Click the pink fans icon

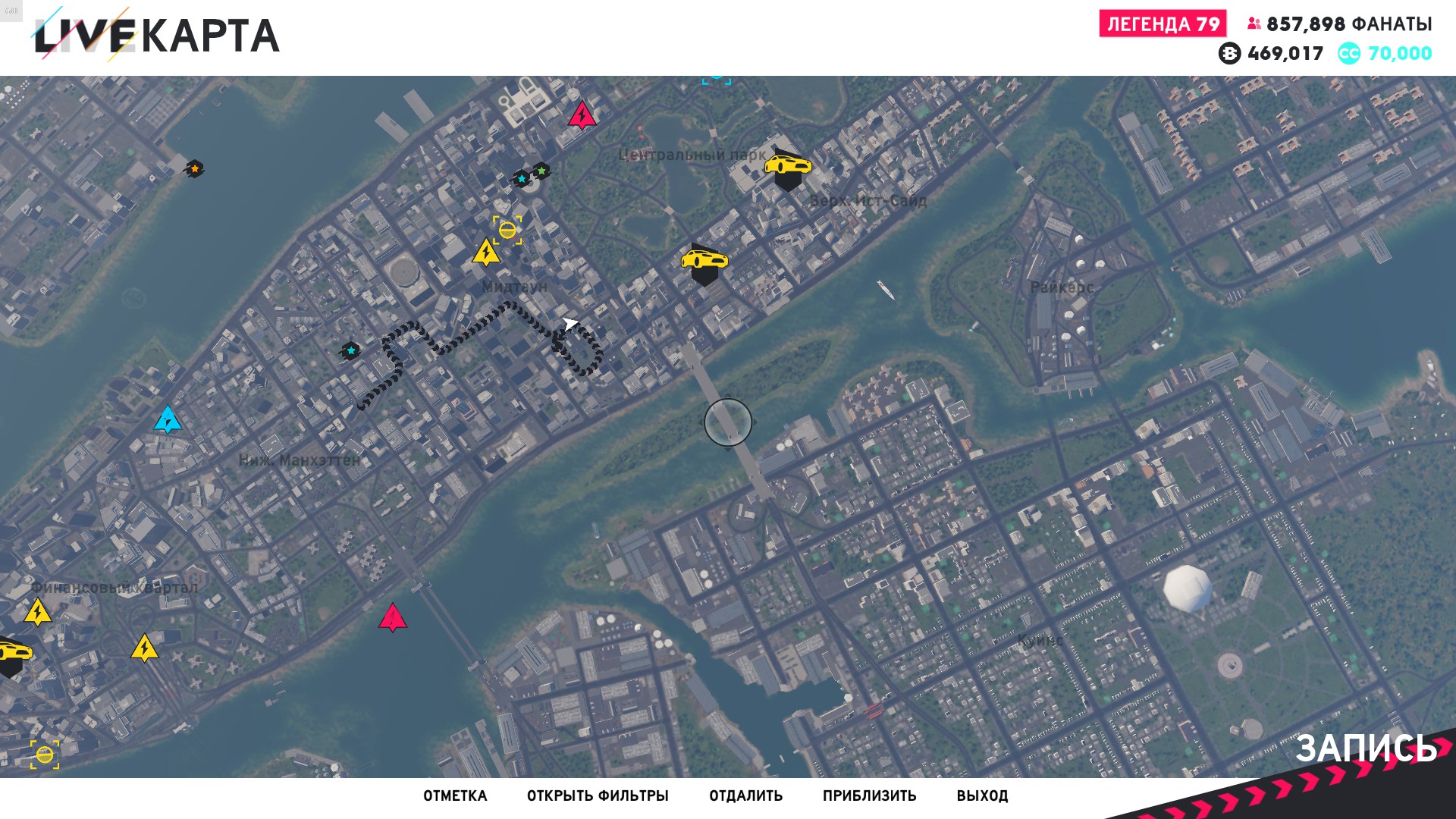point(1254,24)
